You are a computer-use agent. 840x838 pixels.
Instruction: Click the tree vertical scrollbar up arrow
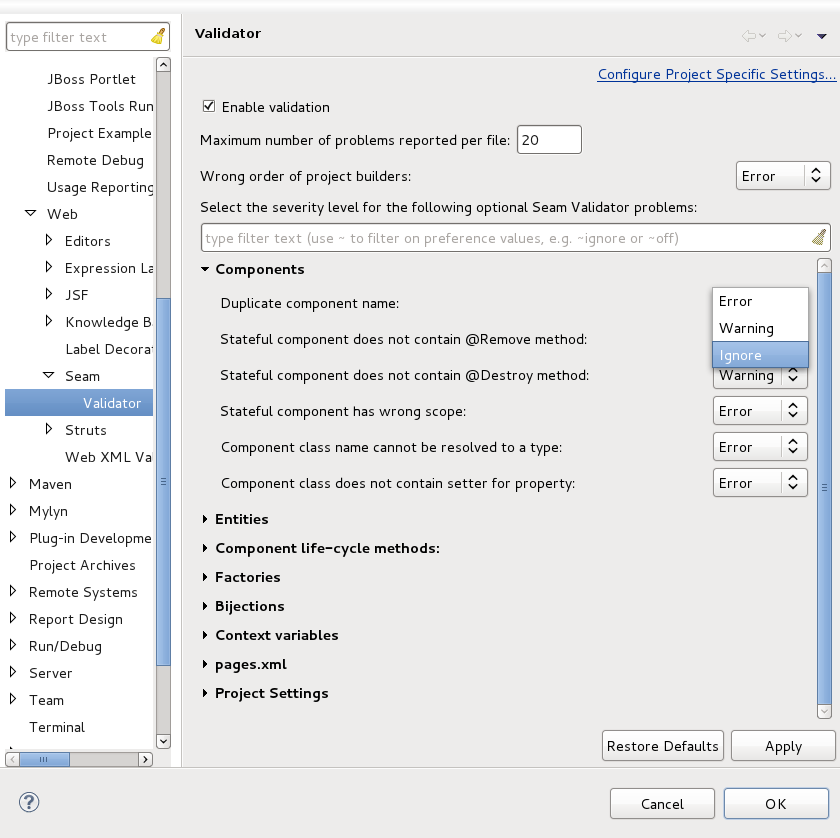tap(163, 65)
